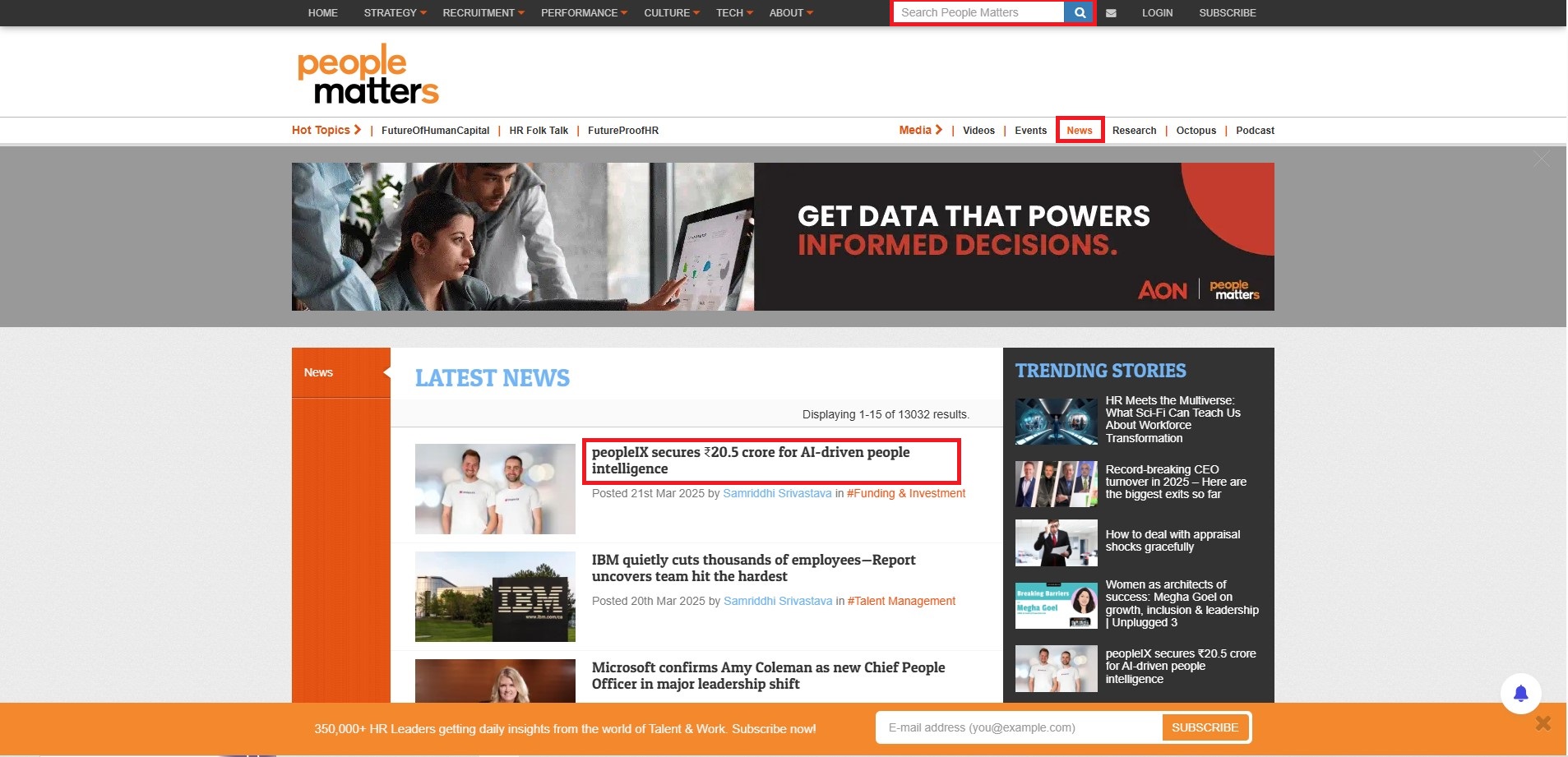Viewport: 1568px width, 757px height.
Task: Click the e-mail address input field
Action: click(1018, 727)
